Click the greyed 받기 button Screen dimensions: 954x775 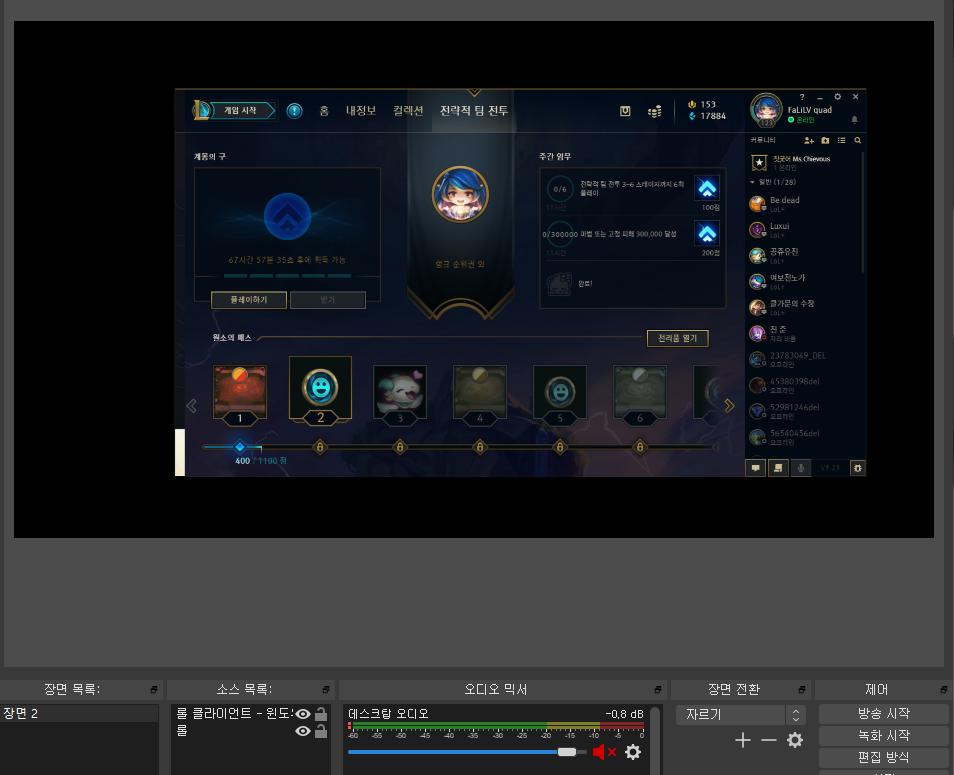click(327, 300)
